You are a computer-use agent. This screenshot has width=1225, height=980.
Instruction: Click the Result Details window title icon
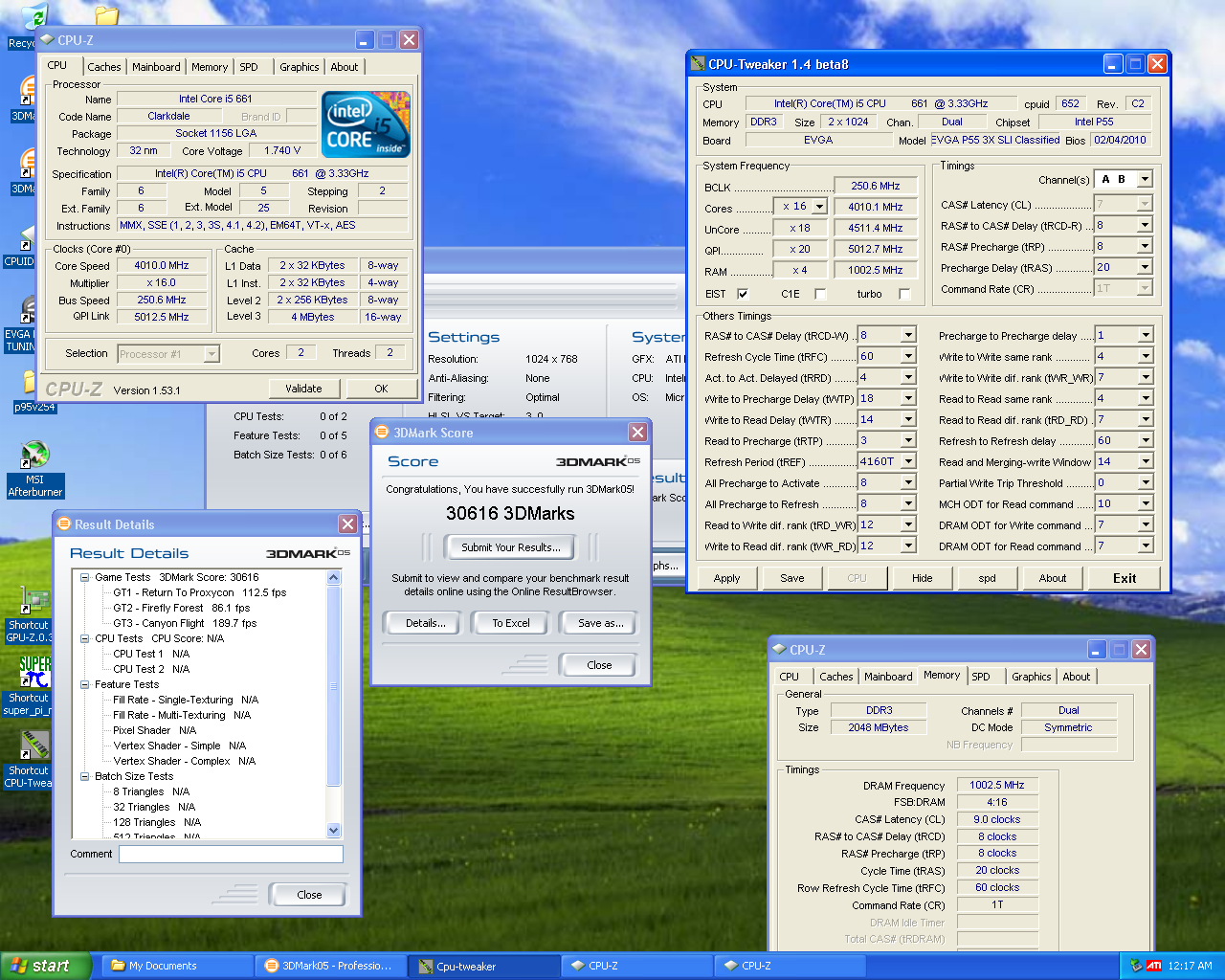(x=64, y=524)
